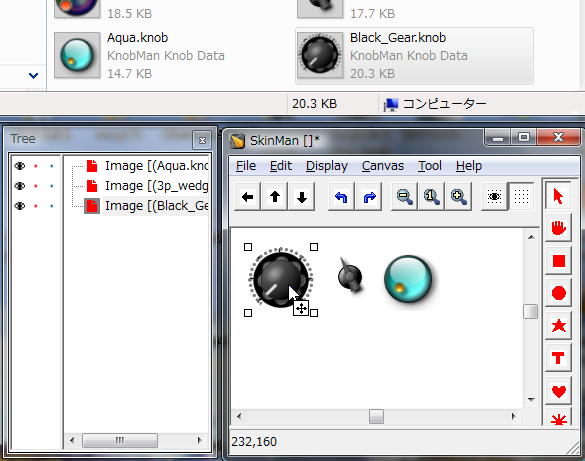Screen dimensions: 585x461
Task: Close the Tree panel
Action: pos(202,140)
